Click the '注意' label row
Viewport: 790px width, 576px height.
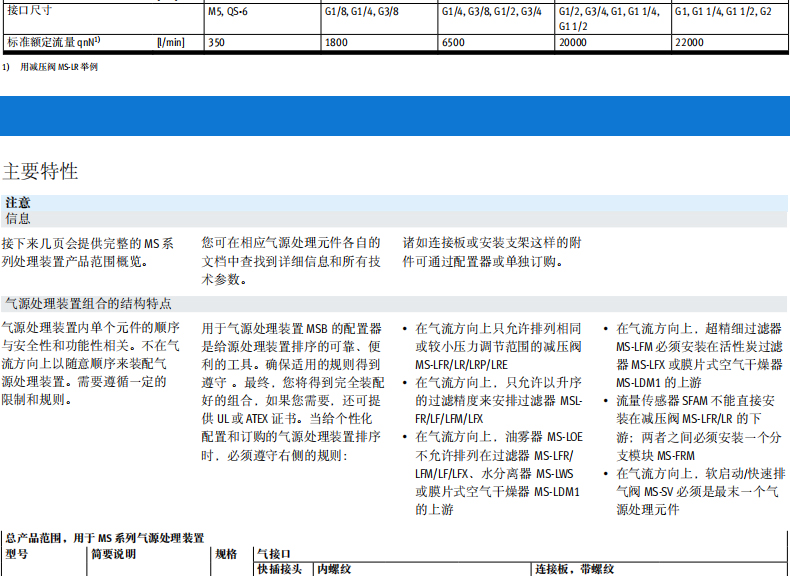[x=394, y=203]
